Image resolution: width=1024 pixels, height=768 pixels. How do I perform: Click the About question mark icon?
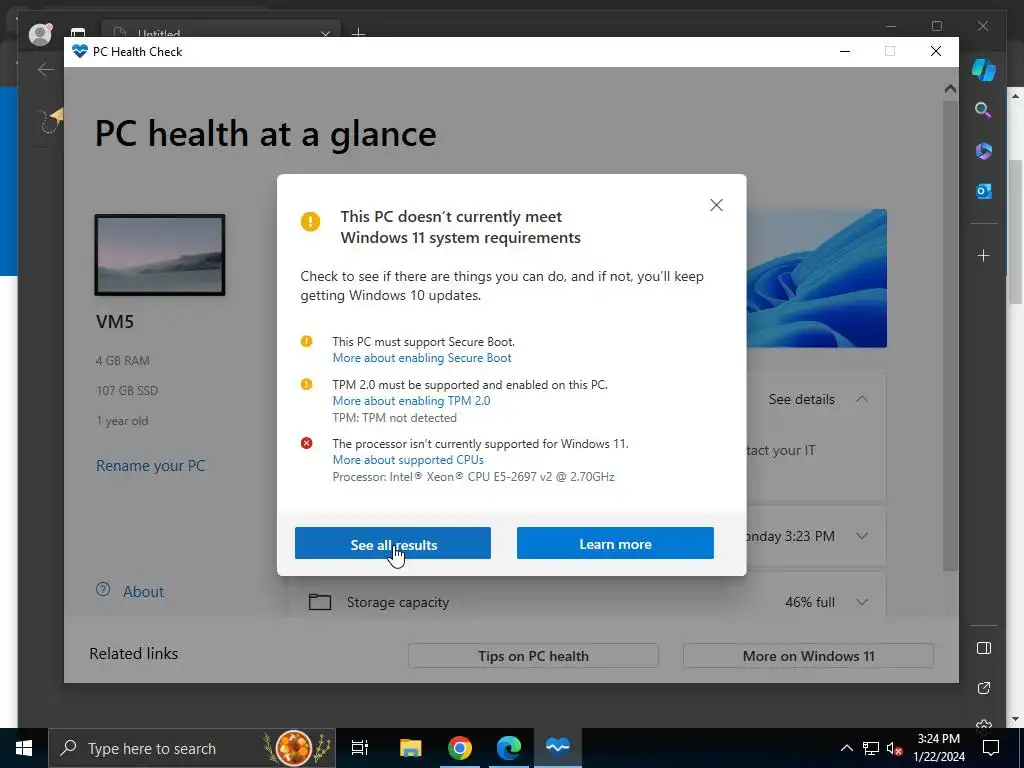pos(103,590)
